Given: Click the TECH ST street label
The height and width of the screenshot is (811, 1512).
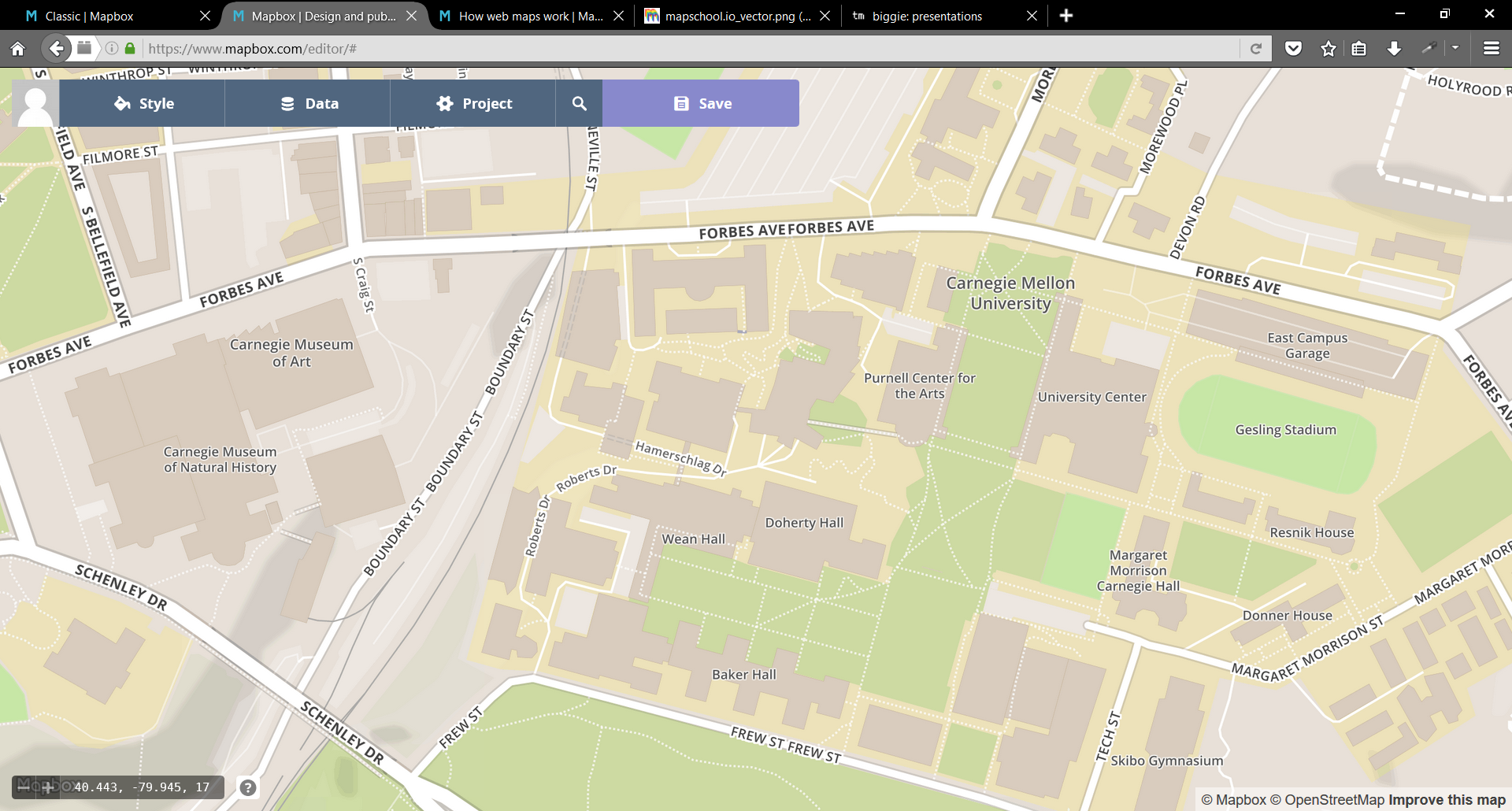Looking at the screenshot, I should (x=1107, y=737).
